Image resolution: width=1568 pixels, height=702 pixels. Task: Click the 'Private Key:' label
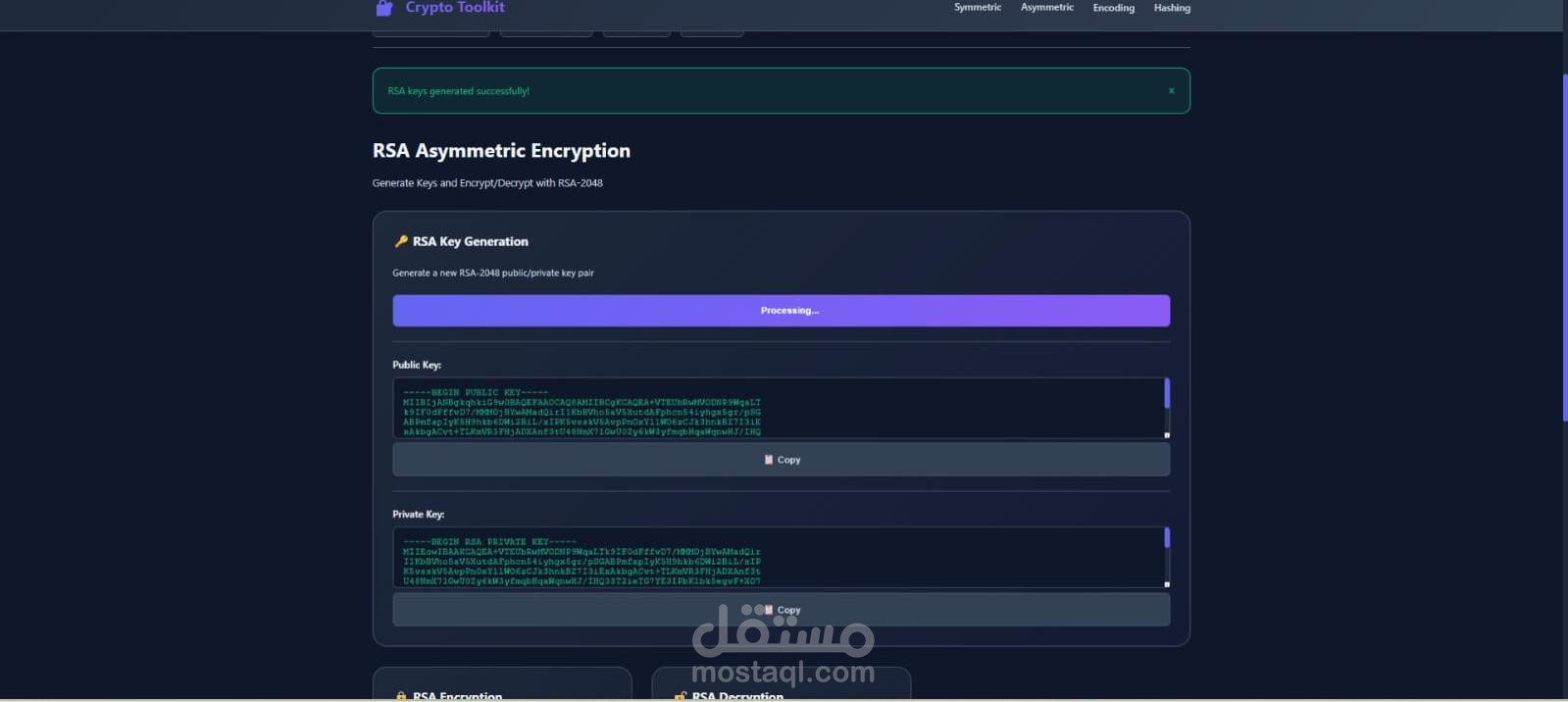(x=419, y=514)
